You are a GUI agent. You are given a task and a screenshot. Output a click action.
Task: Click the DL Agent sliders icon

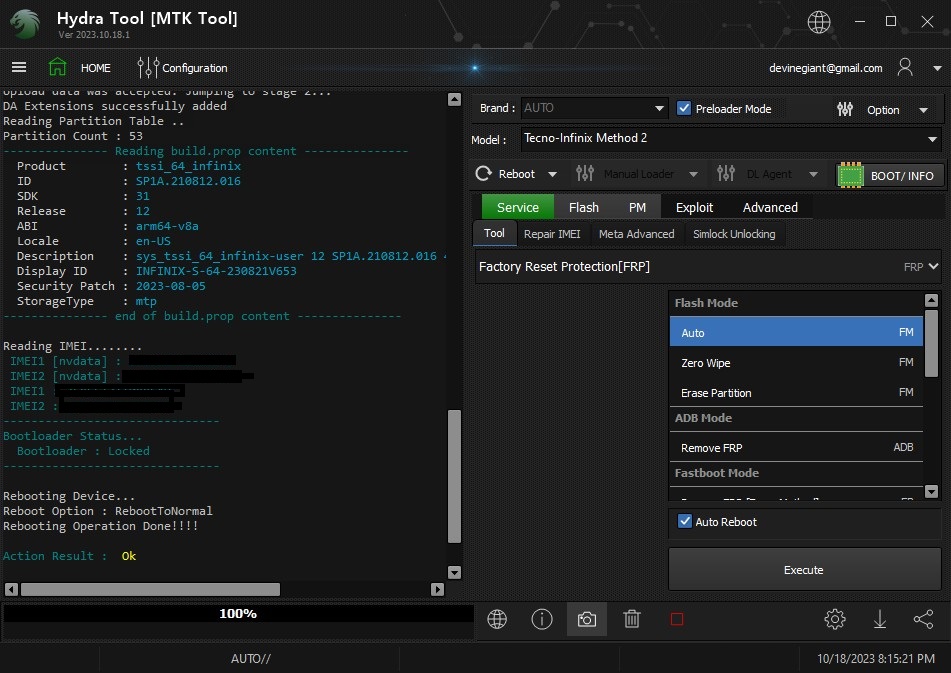725,173
